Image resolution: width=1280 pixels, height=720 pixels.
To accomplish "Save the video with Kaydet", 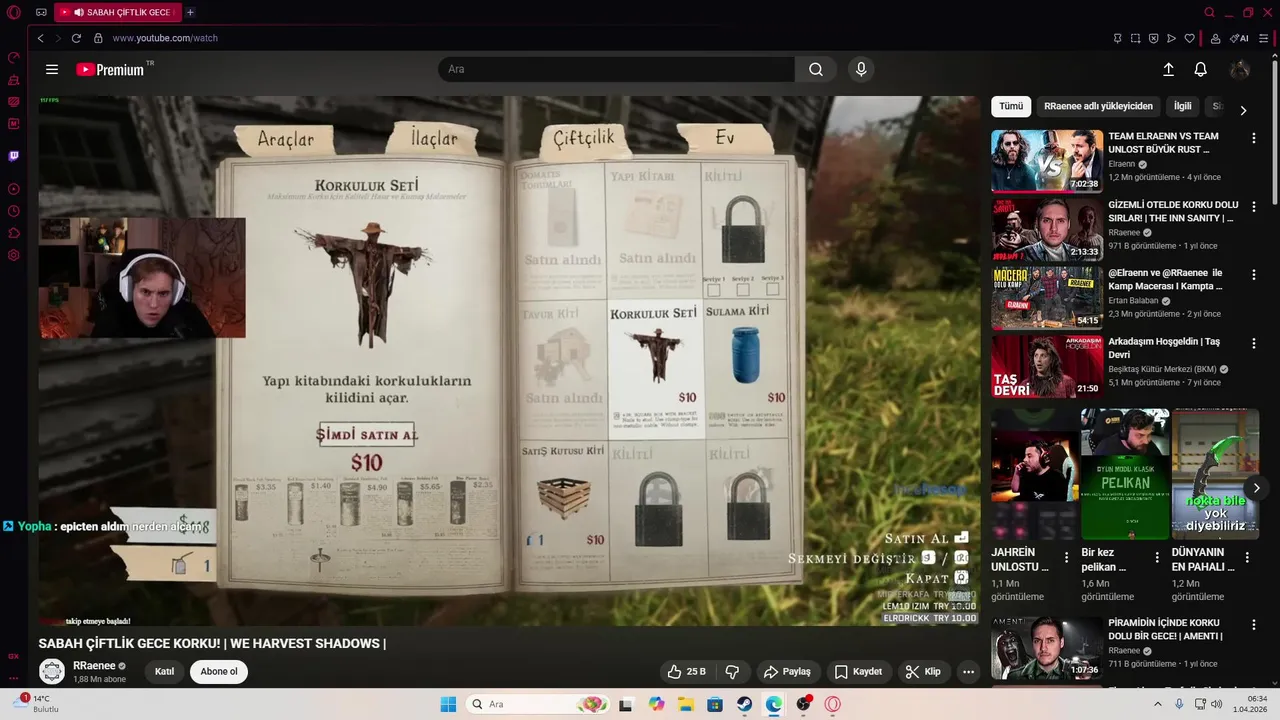I will pyautogui.click(x=858, y=672).
